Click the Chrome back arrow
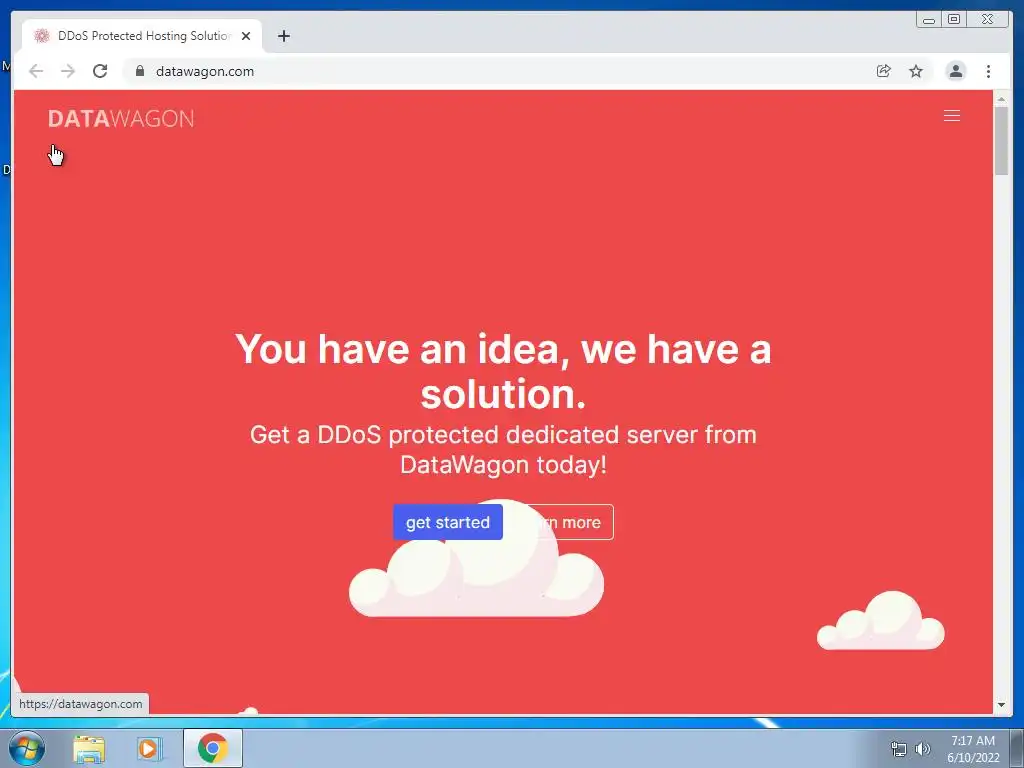Image resolution: width=1024 pixels, height=768 pixels. [x=36, y=71]
